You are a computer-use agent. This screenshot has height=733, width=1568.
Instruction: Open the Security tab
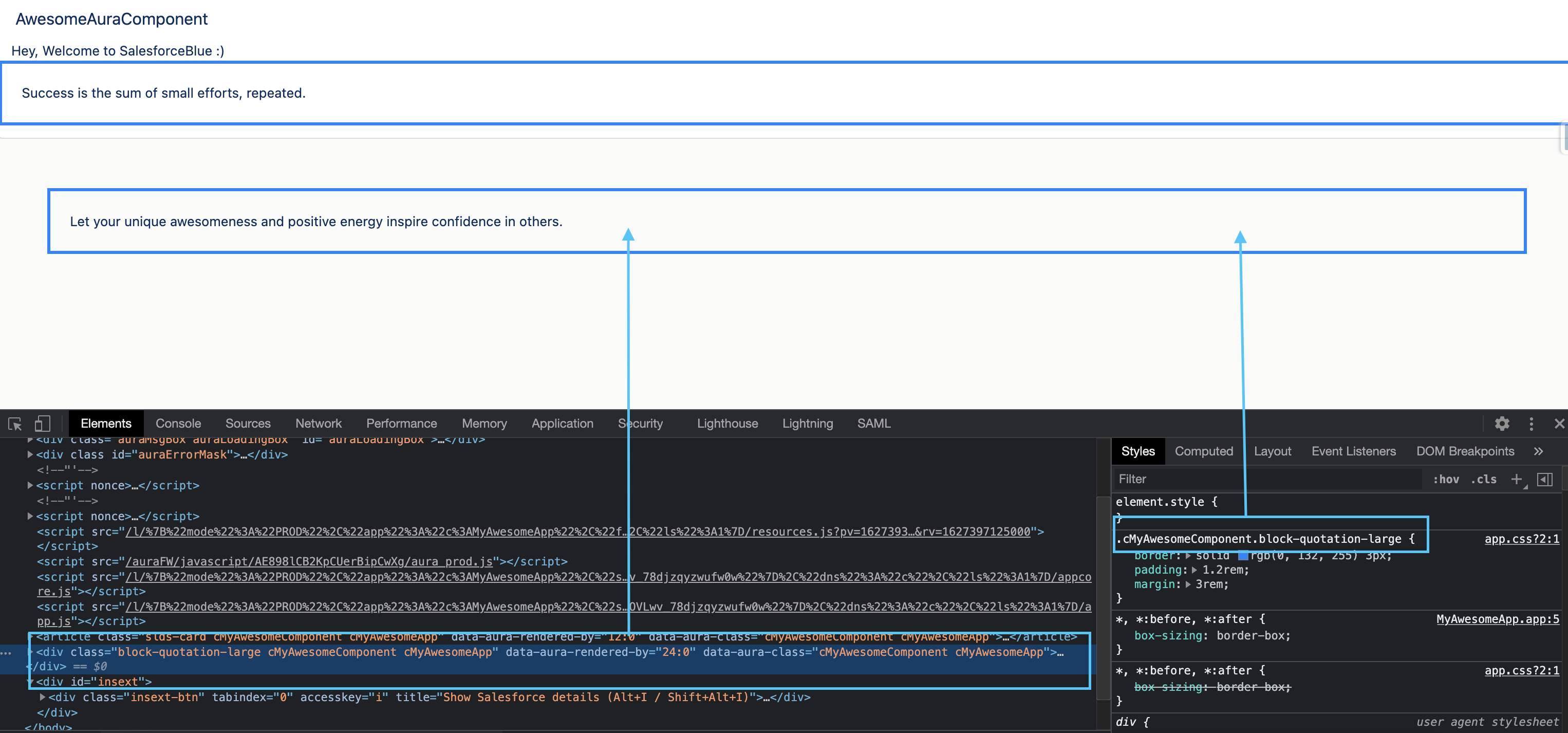point(640,423)
